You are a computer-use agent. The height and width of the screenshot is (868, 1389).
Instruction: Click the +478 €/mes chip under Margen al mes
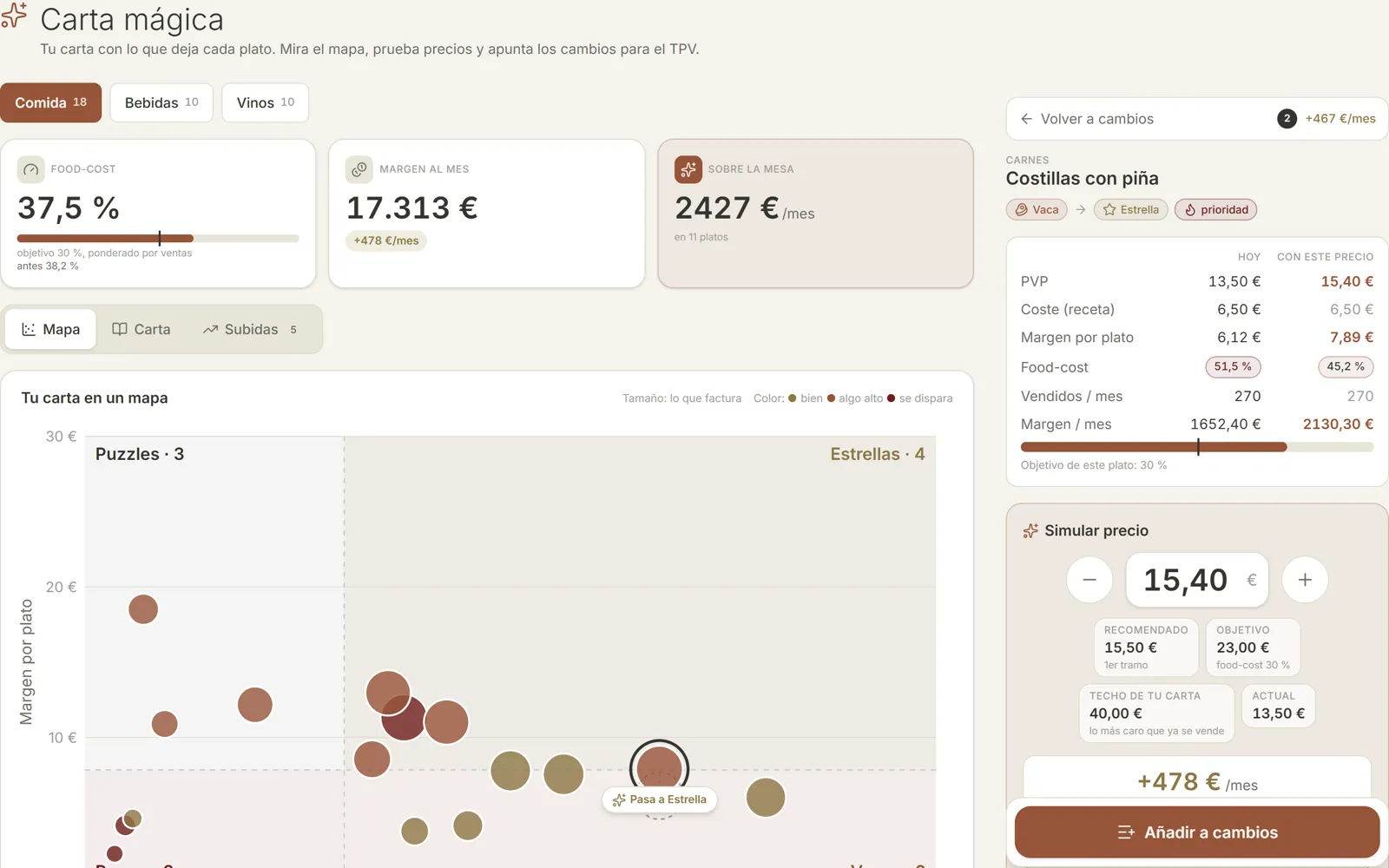coord(386,241)
